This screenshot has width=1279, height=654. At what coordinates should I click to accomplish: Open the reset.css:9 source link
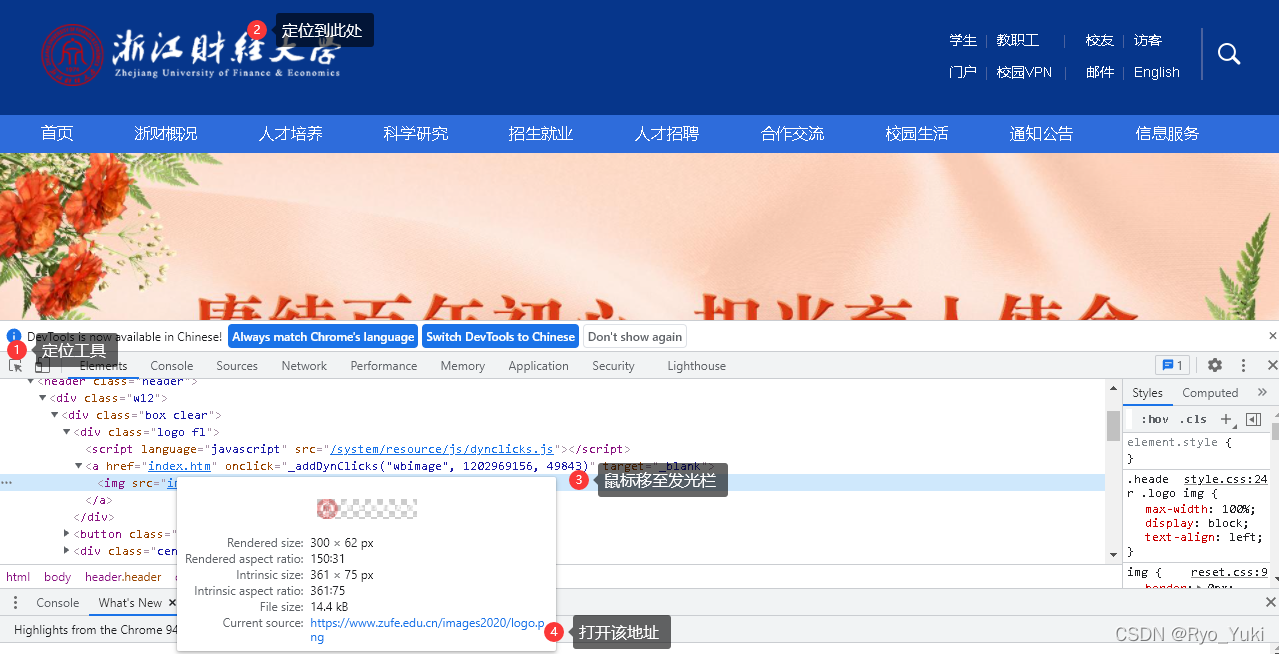click(1229, 572)
